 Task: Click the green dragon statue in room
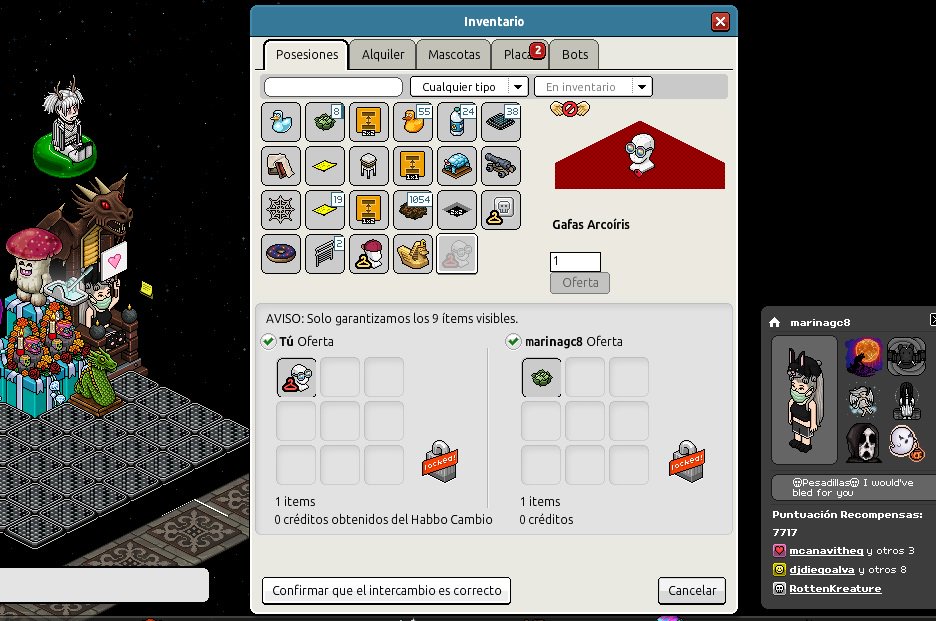pyautogui.click(x=96, y=382)
